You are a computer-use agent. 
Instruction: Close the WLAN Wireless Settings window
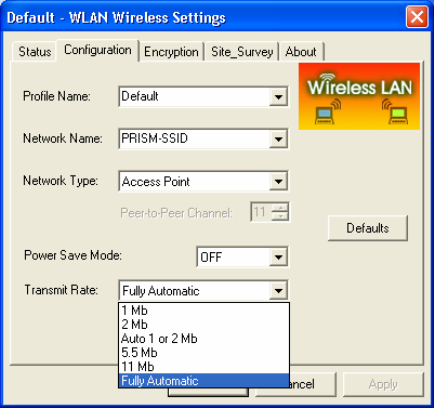coord(417,17)
